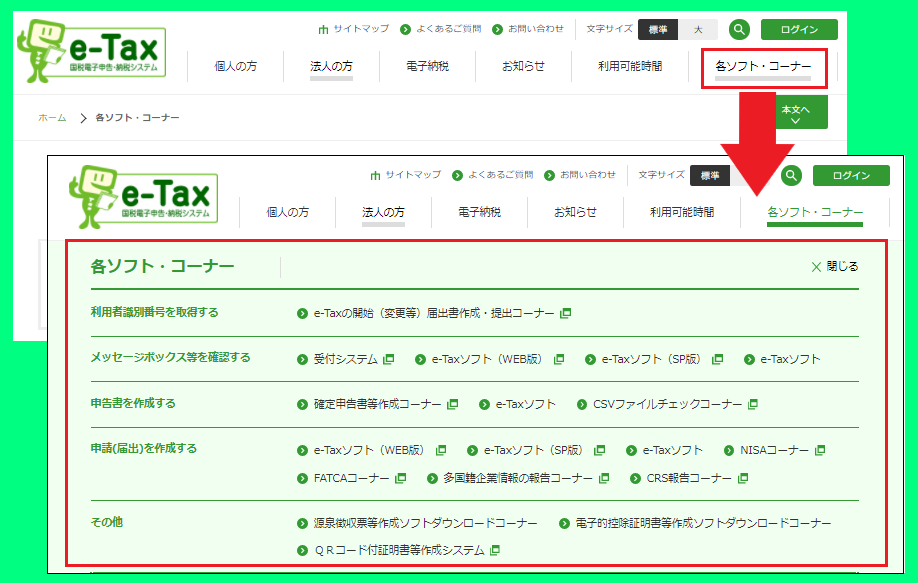918x583 pixels.
Task: Click the external-link icon beside FATCAコーナー
Action: 400,478
